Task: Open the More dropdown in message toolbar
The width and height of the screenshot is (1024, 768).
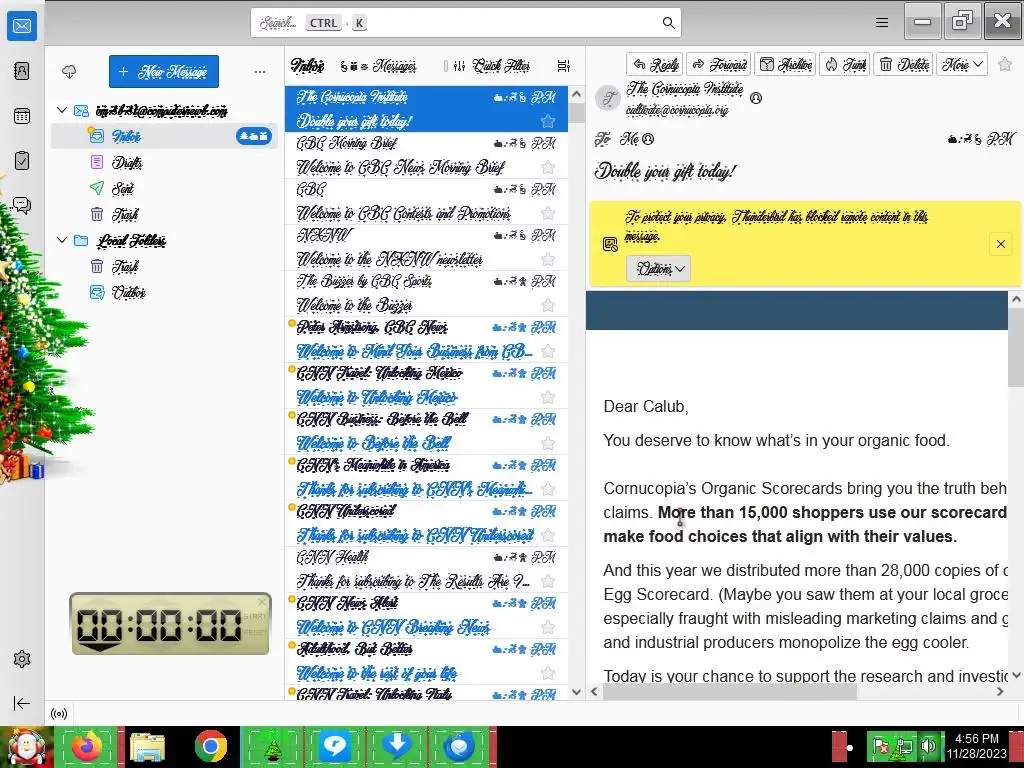Action: [x=962, y=64]
